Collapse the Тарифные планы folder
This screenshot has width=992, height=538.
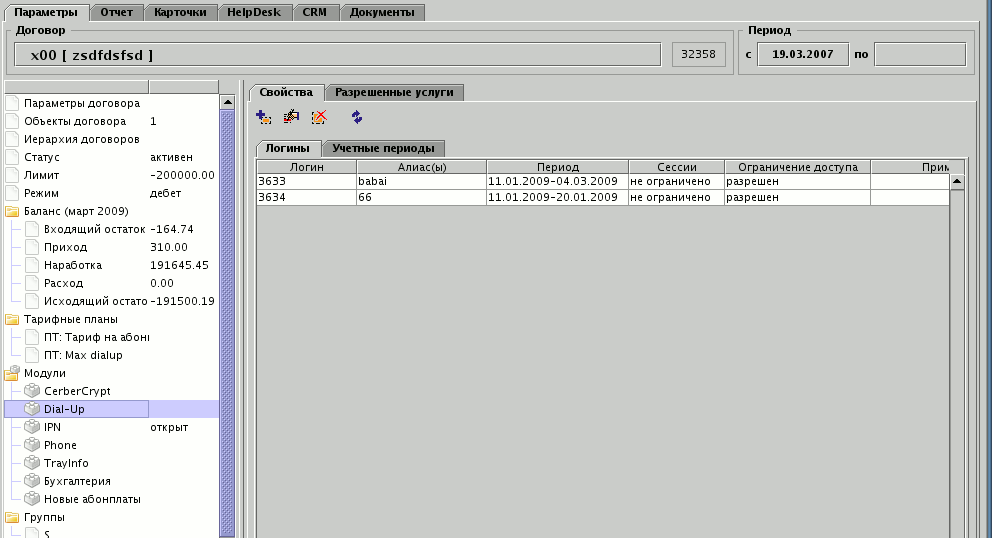pyautogui.click(x=12, y=319)
